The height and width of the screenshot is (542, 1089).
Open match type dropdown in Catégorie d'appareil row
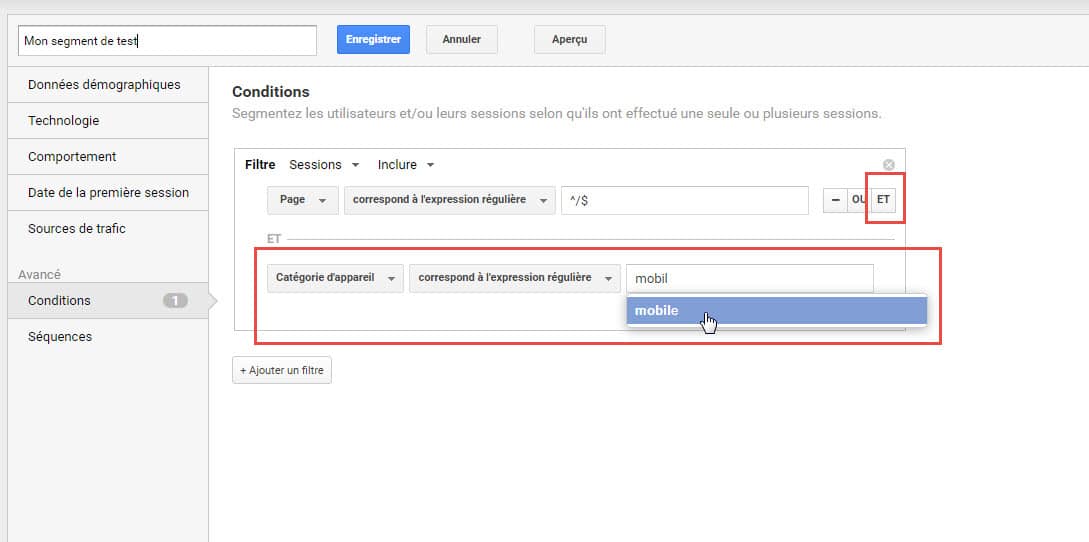click(515, 278)
